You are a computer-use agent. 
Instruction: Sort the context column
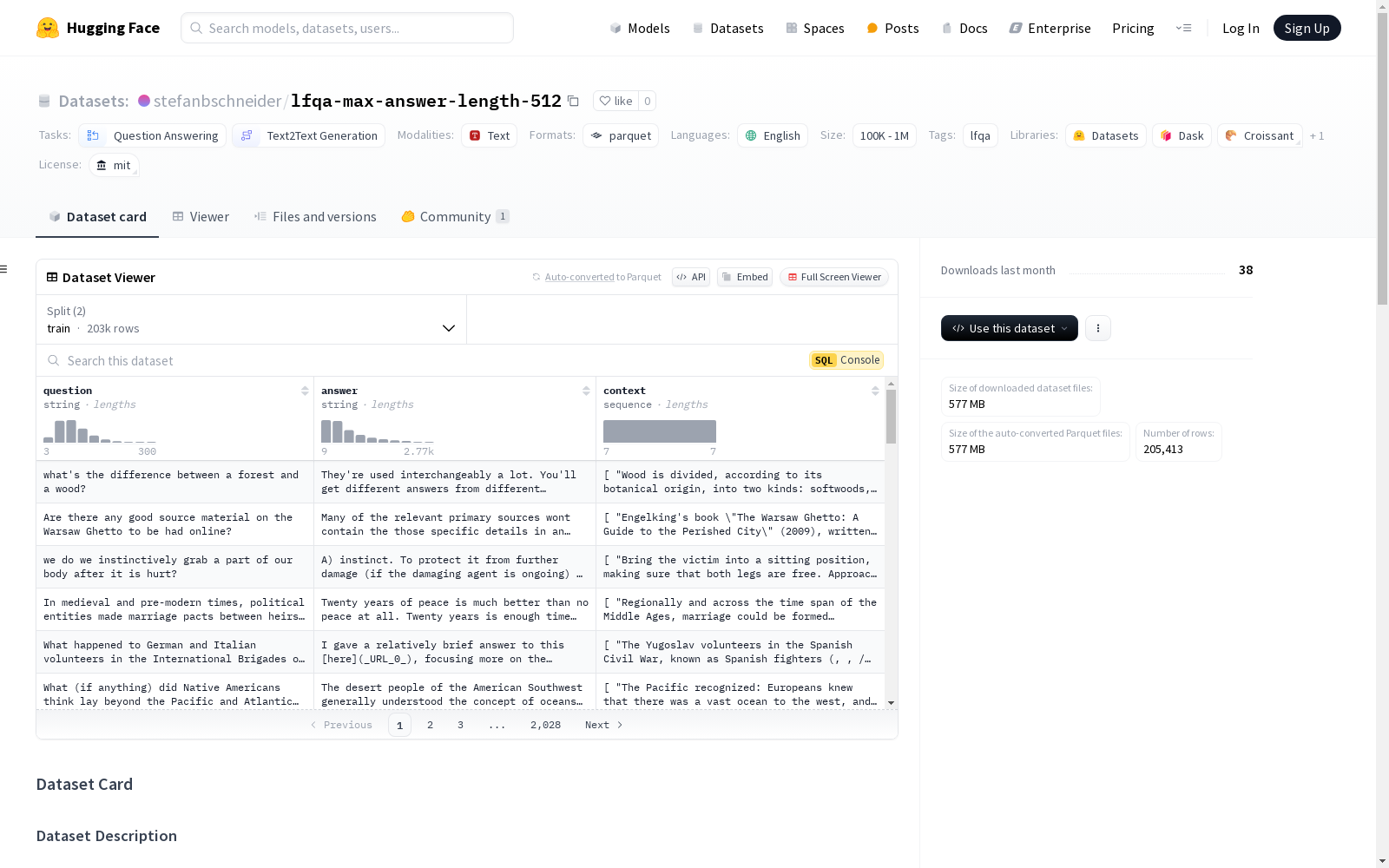(875, 391)
